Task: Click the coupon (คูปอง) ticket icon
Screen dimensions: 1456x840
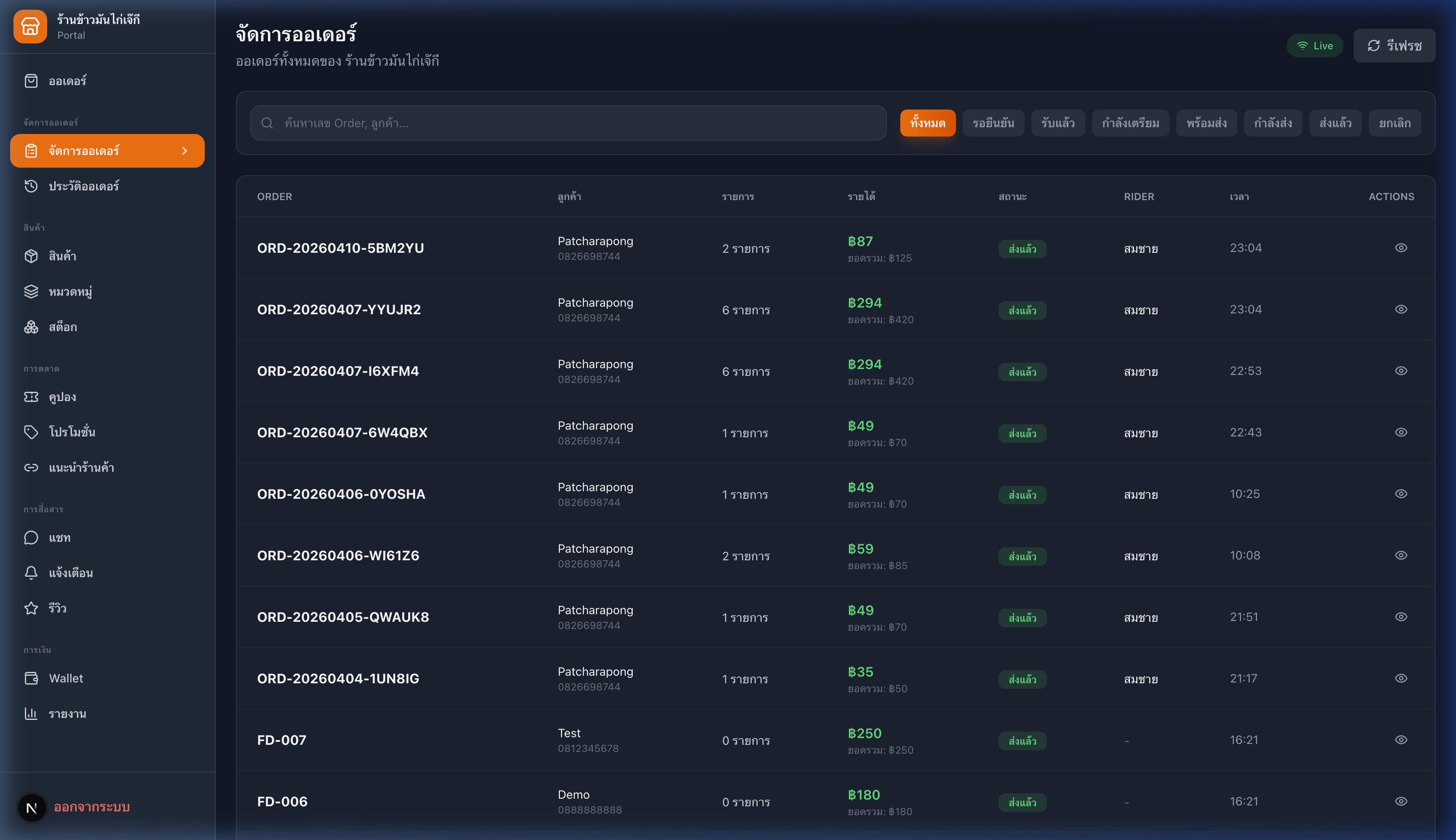Action: tap(31, 397)
